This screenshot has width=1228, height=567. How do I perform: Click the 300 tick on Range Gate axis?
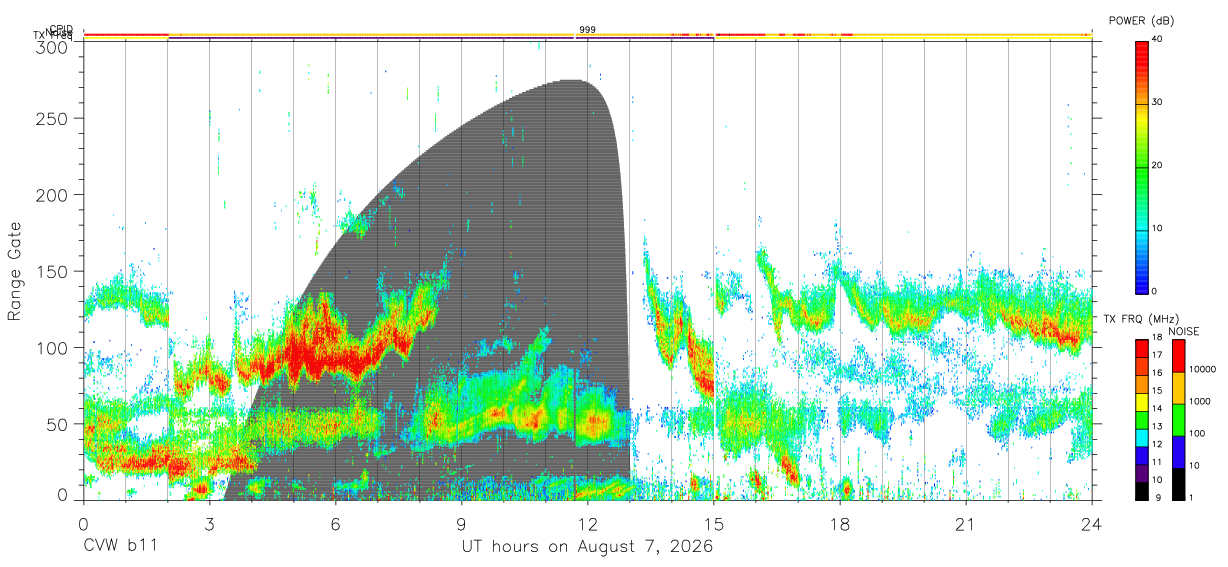click(x=51, y=46)
